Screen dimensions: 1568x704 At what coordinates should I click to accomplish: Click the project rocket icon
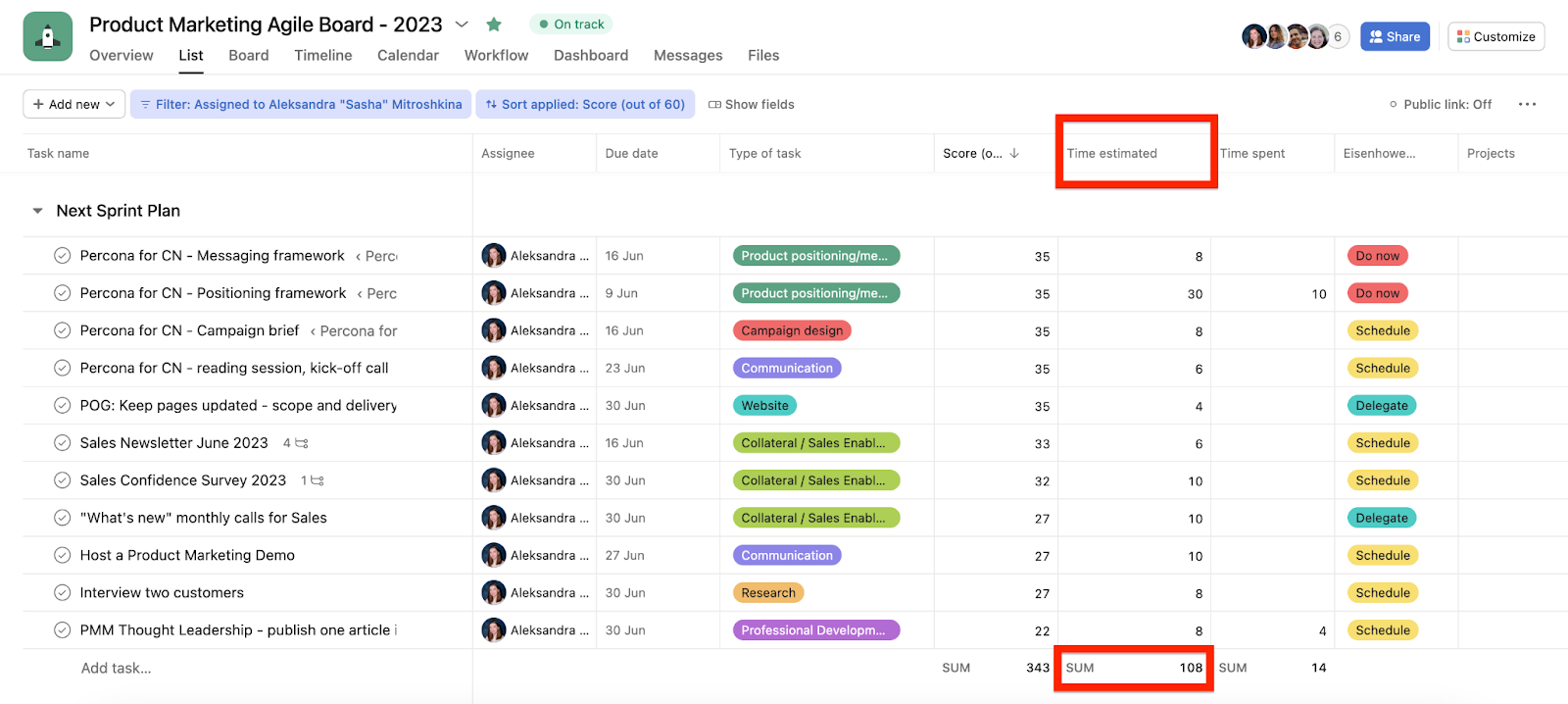[48, 36]
